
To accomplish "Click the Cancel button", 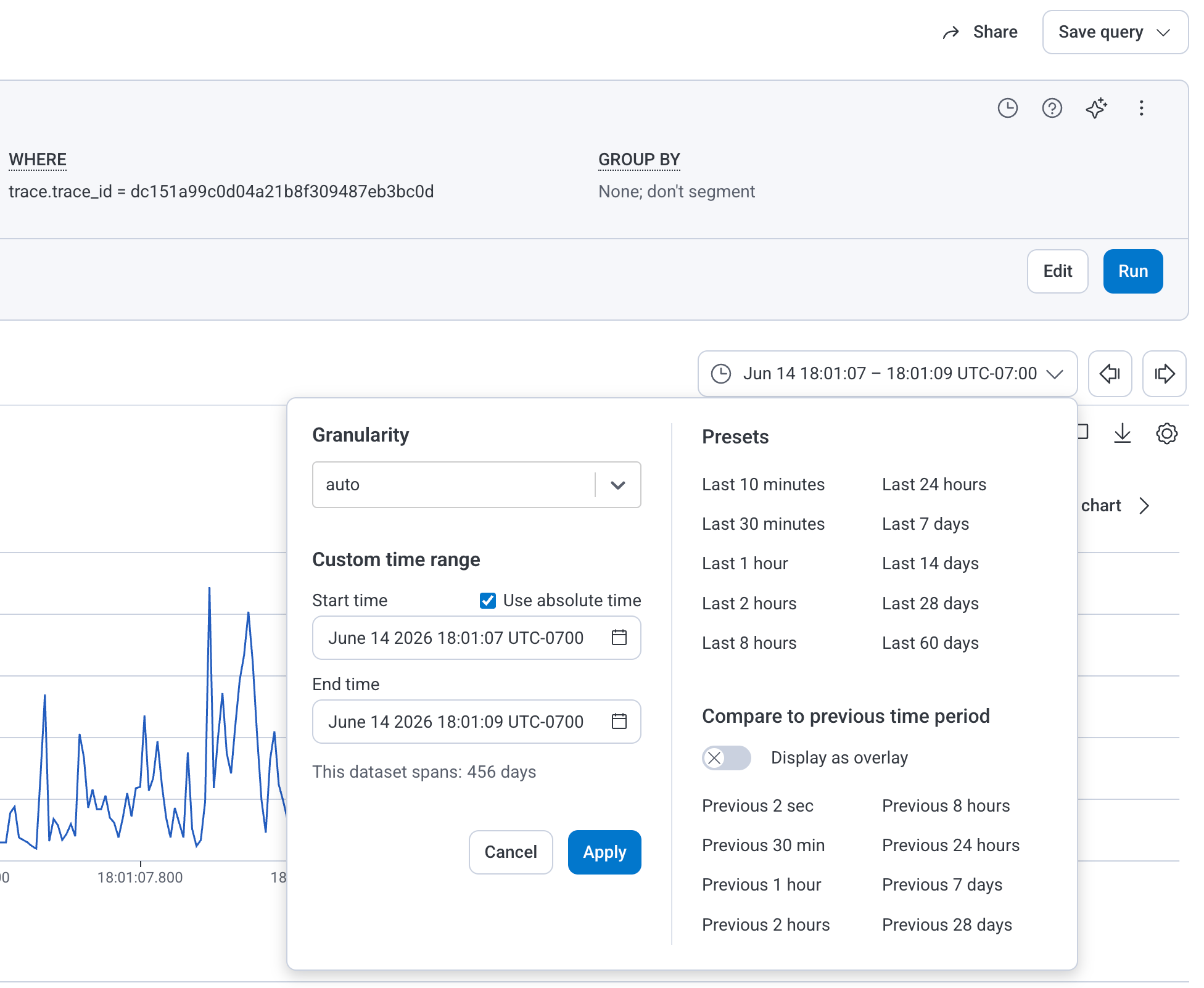I will 511,852.
